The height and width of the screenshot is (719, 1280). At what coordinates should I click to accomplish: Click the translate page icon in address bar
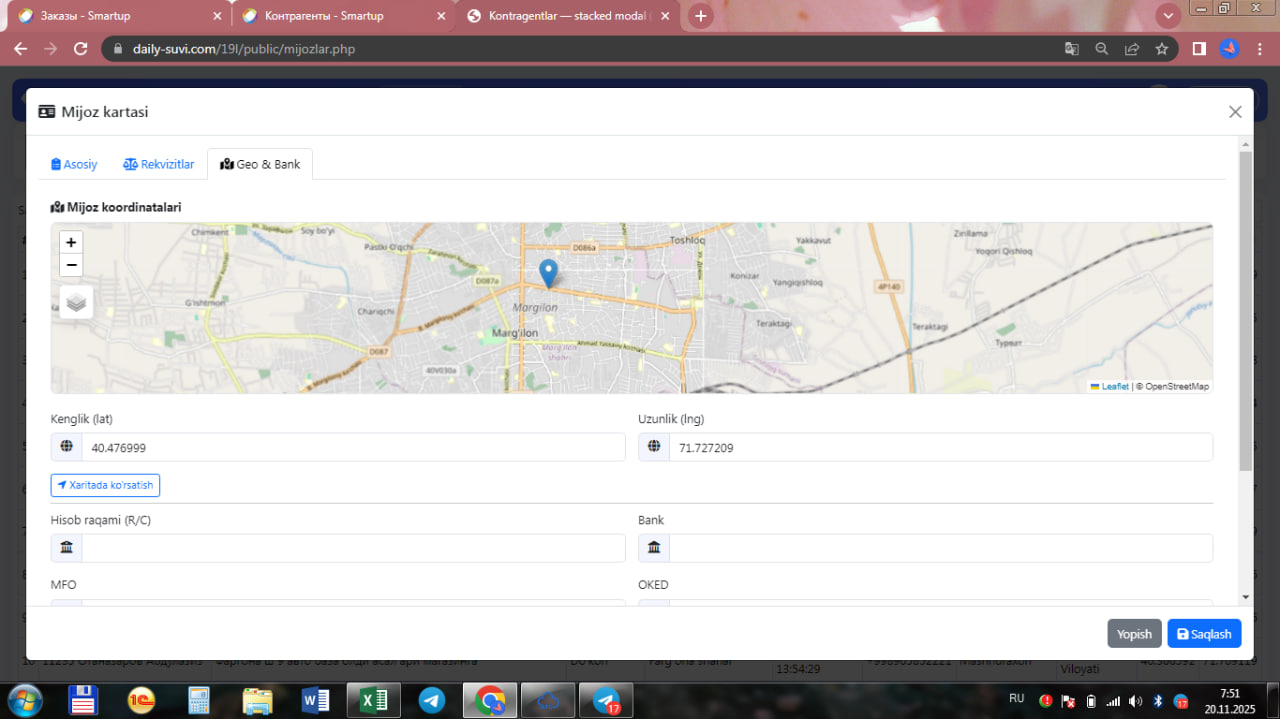point(1071,49)
